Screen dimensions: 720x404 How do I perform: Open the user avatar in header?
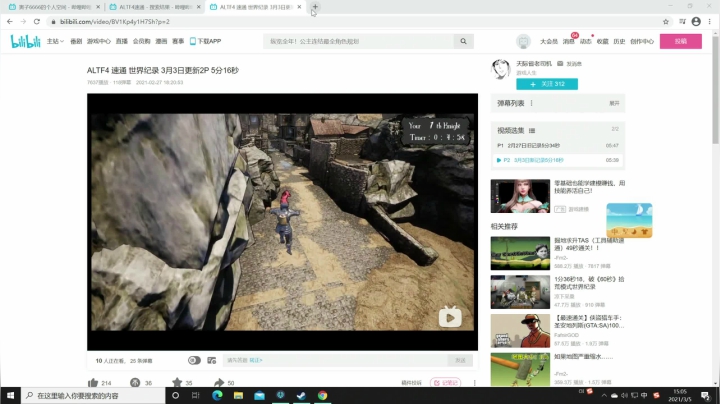(x=523, y=41)
